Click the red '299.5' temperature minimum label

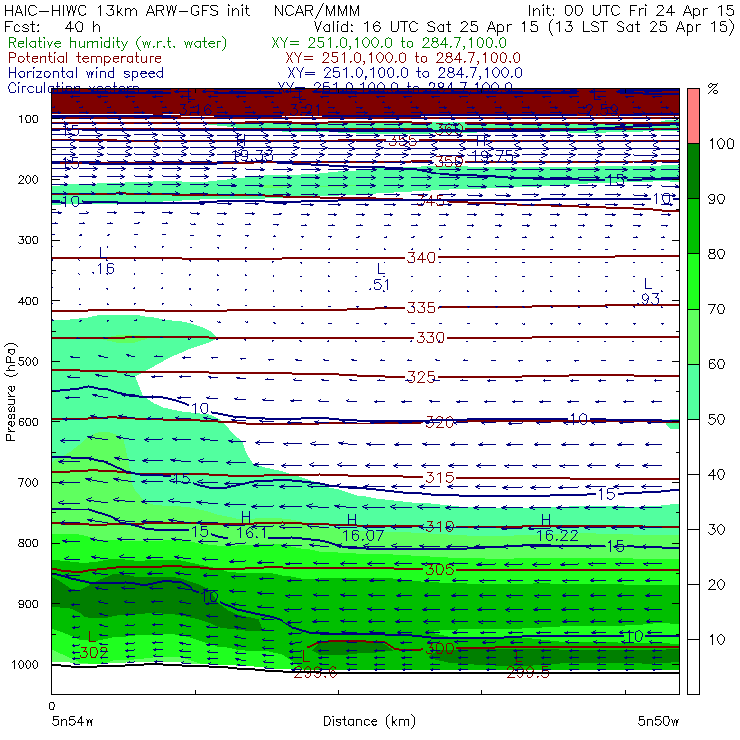point(528,673)
